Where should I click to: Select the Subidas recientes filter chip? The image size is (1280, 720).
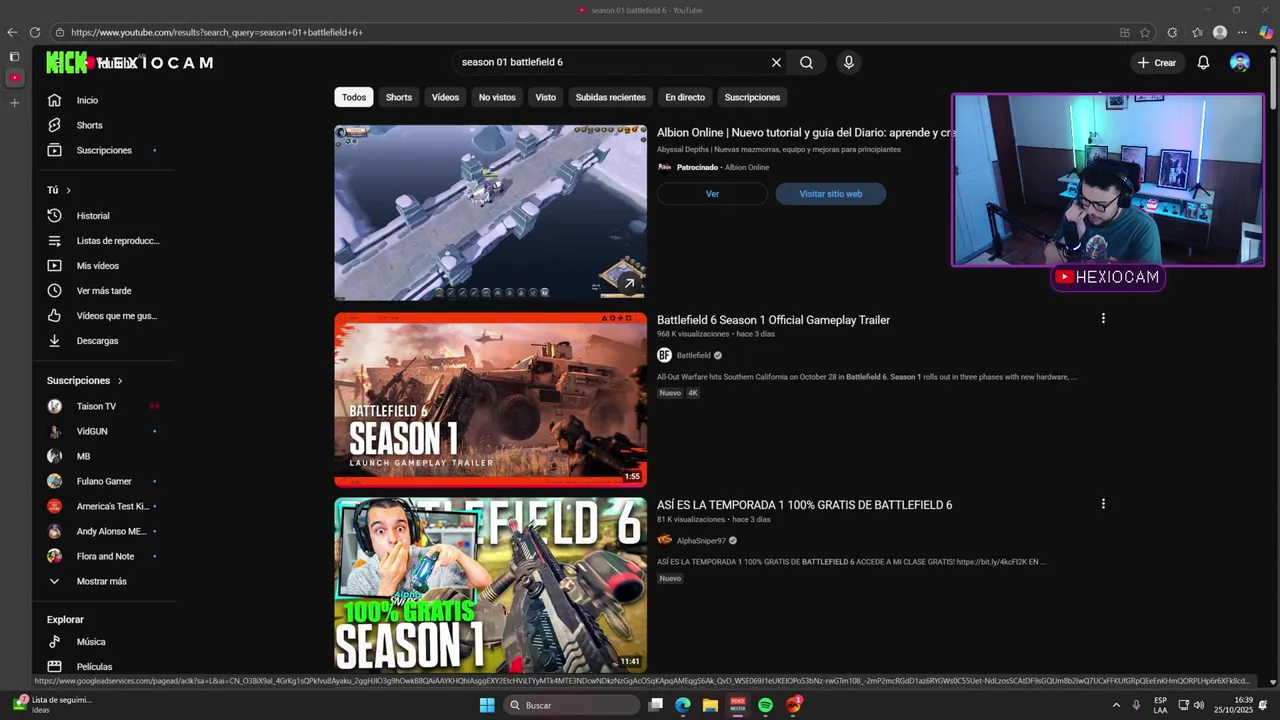pos(610,97)
